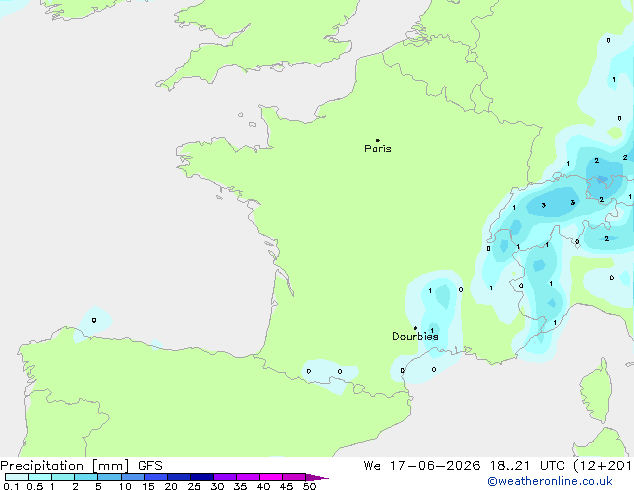
Task: Select the 10–15 mm legend color box
Action: [132, 477]
